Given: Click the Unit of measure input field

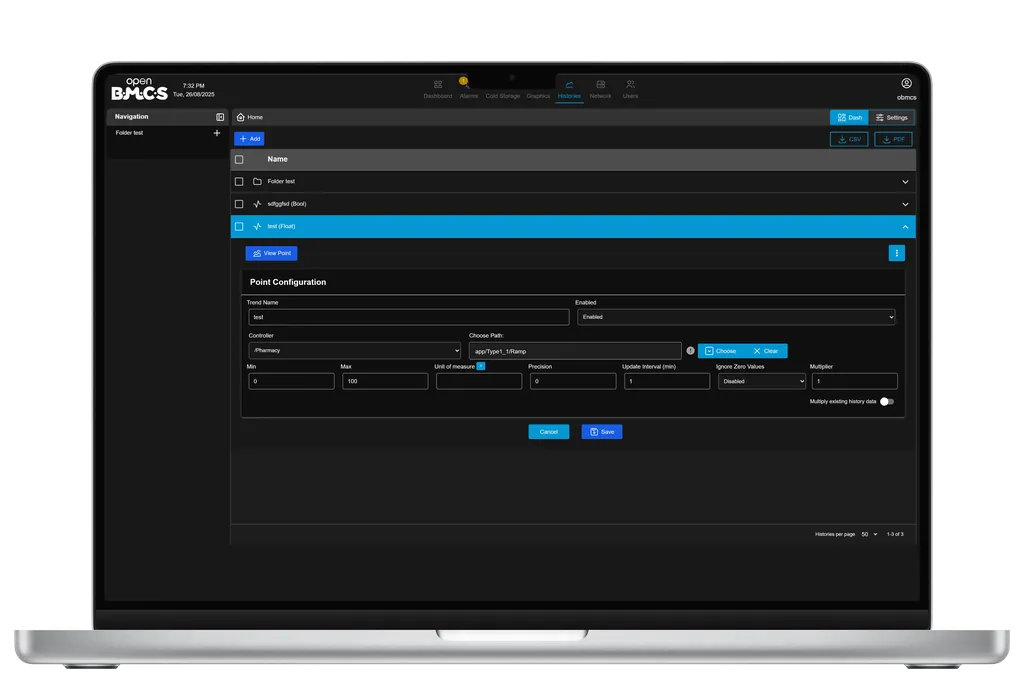Looking at the screenshot, I should (479, 381).
